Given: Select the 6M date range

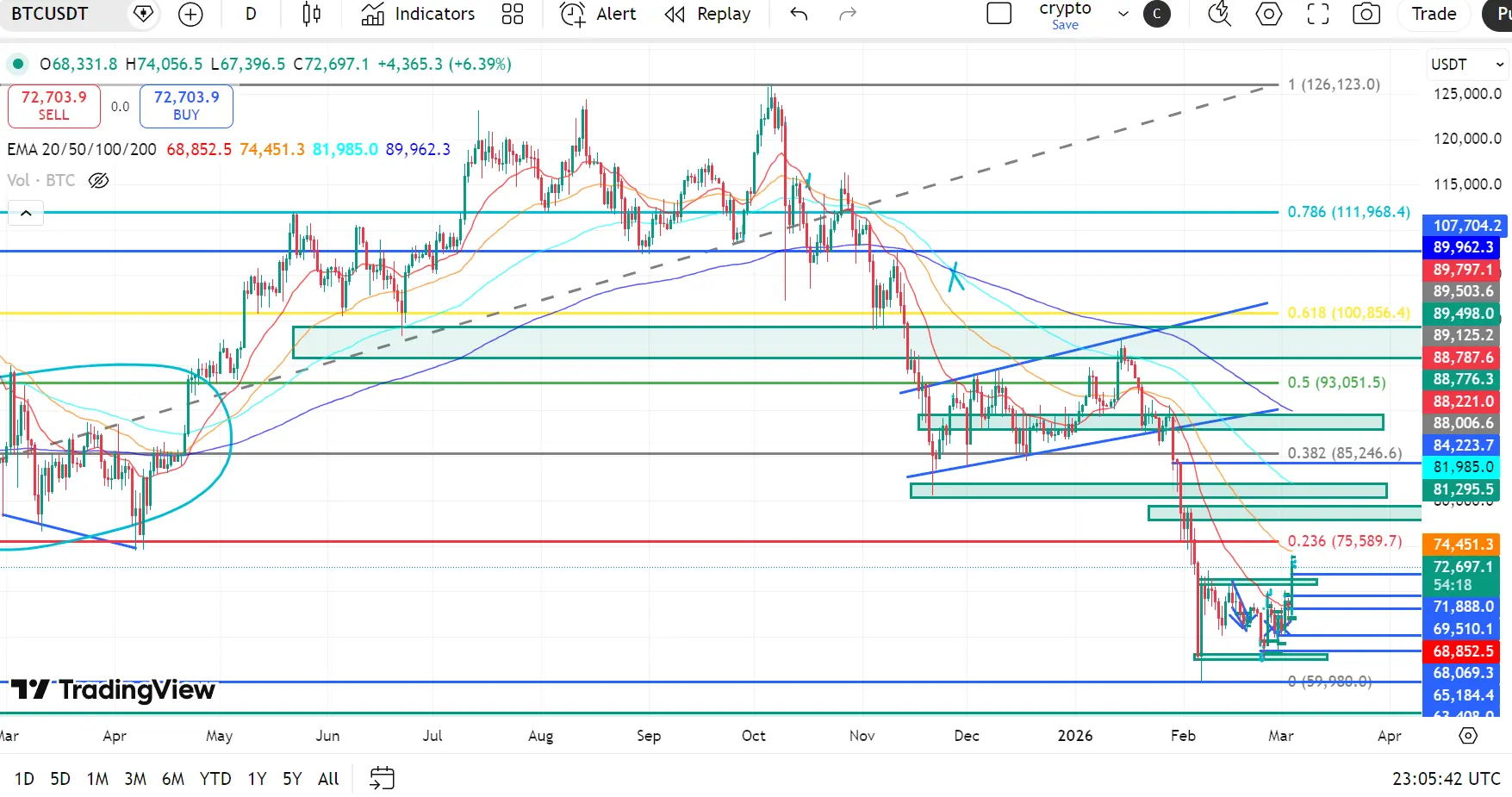Looking at the screenshot, I should click(x=173, y=779).
